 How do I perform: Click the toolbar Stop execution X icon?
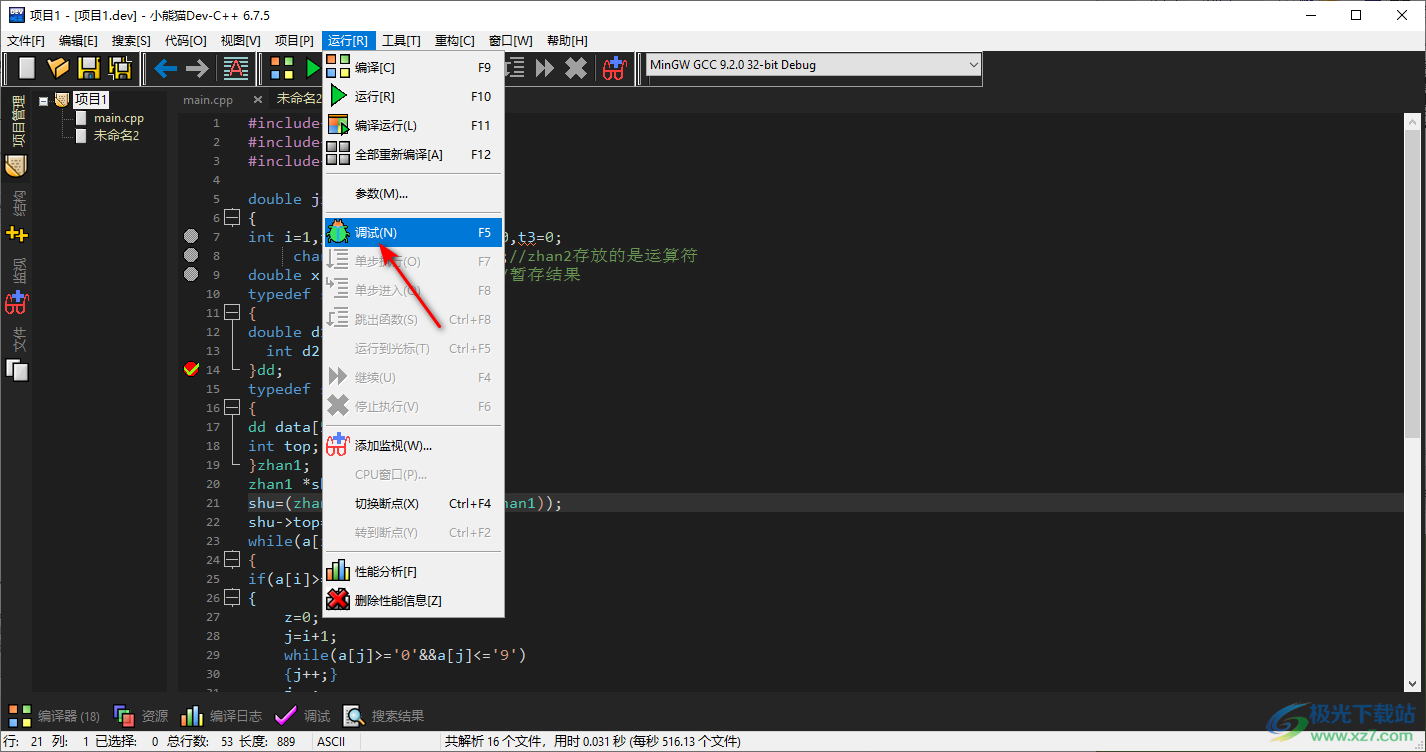point(576,68)
